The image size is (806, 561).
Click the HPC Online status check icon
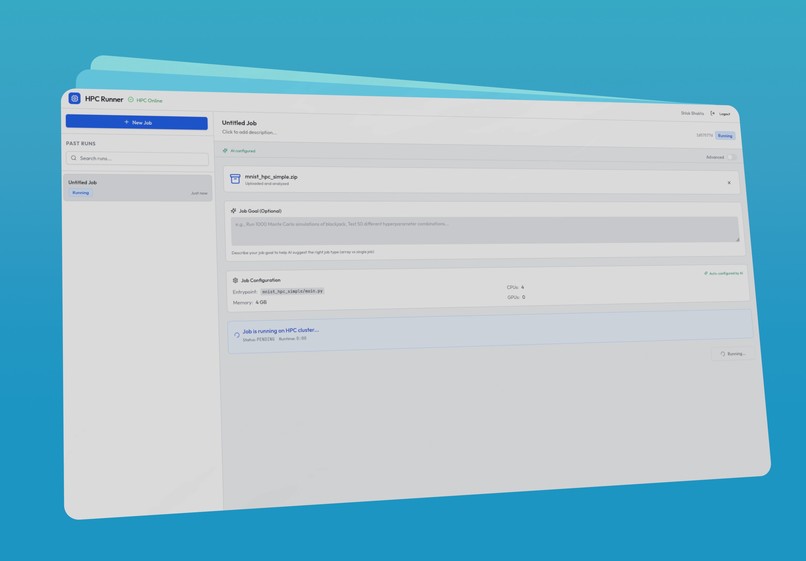131,100
